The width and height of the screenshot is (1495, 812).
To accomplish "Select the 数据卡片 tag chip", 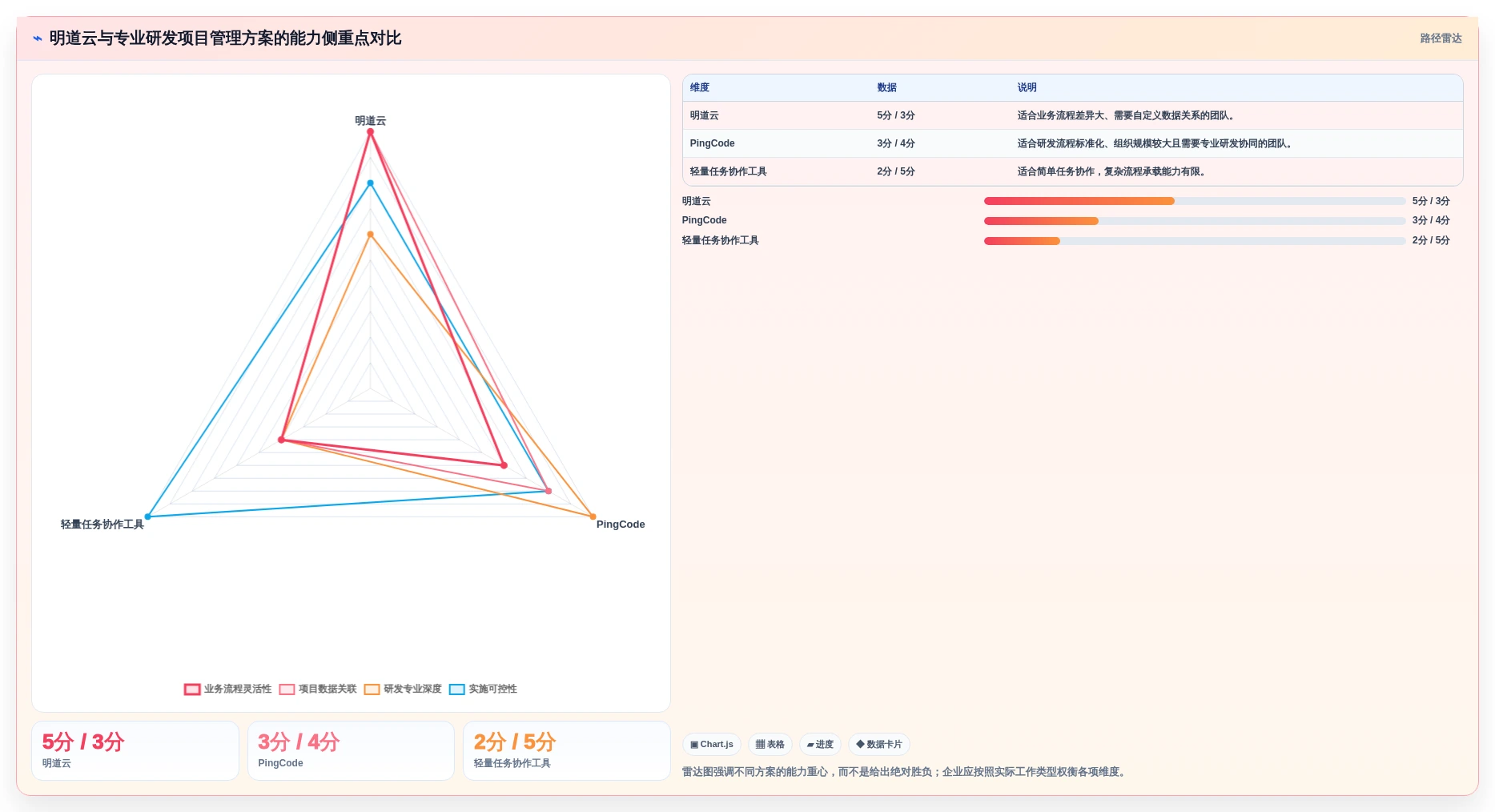I will 879,744.
